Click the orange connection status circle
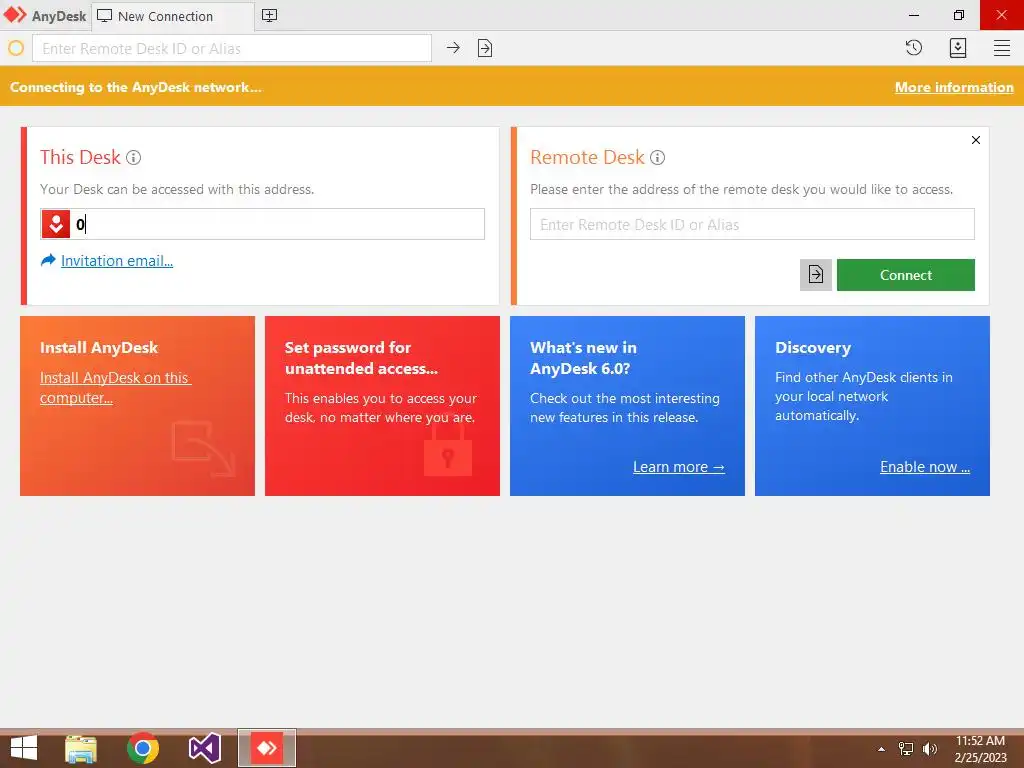The width and height of the screenshot is (1024, 768). [x=16, y=48]
